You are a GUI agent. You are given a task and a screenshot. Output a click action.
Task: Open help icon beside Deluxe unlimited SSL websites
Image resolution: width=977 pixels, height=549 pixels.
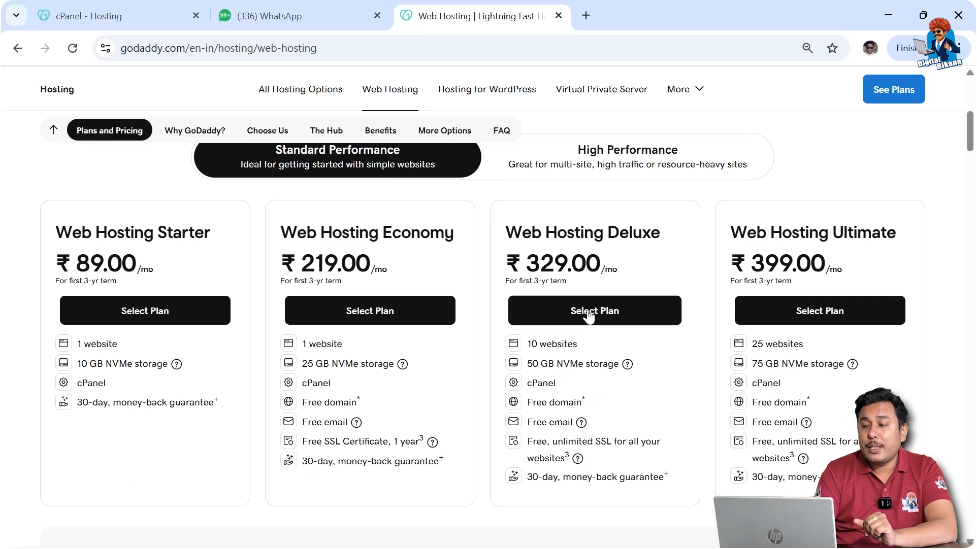point(578,459)
